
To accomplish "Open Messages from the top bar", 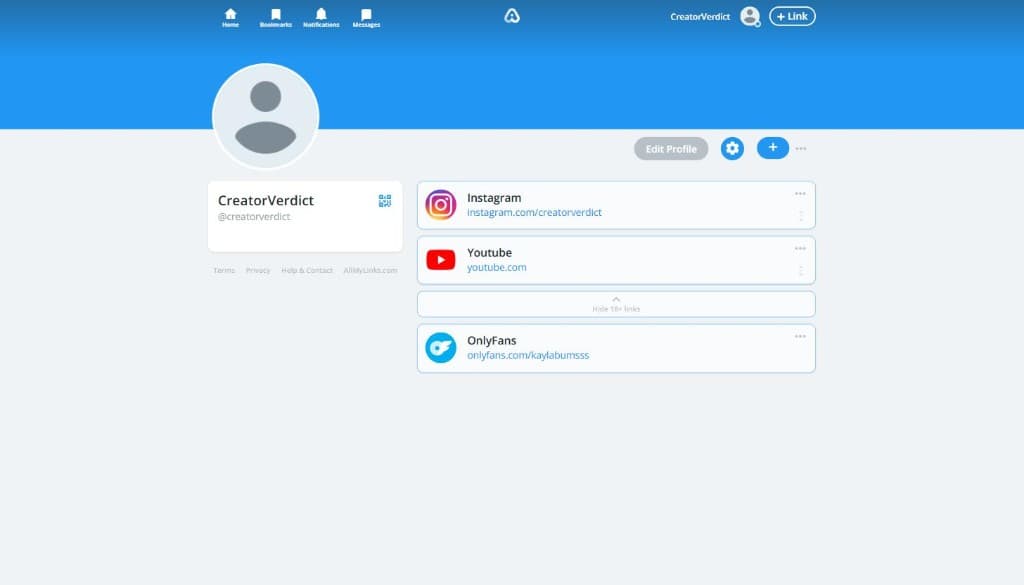I will tap(366, 18).
